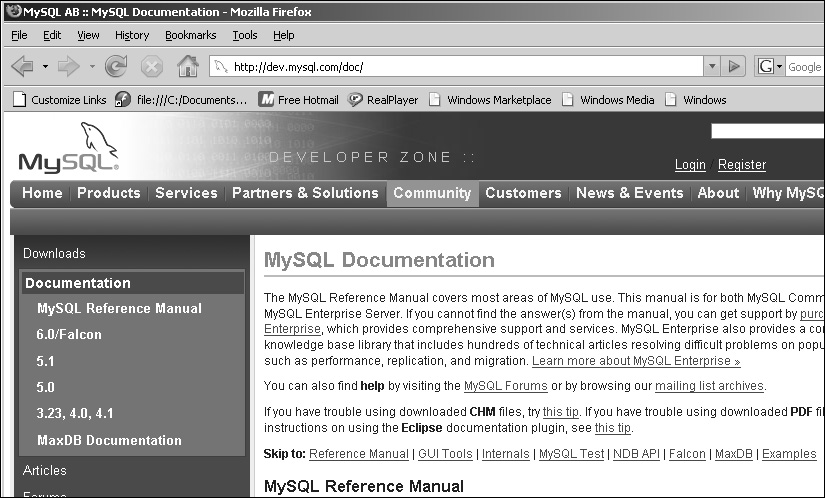Skip to Internals link

point(506,454)
